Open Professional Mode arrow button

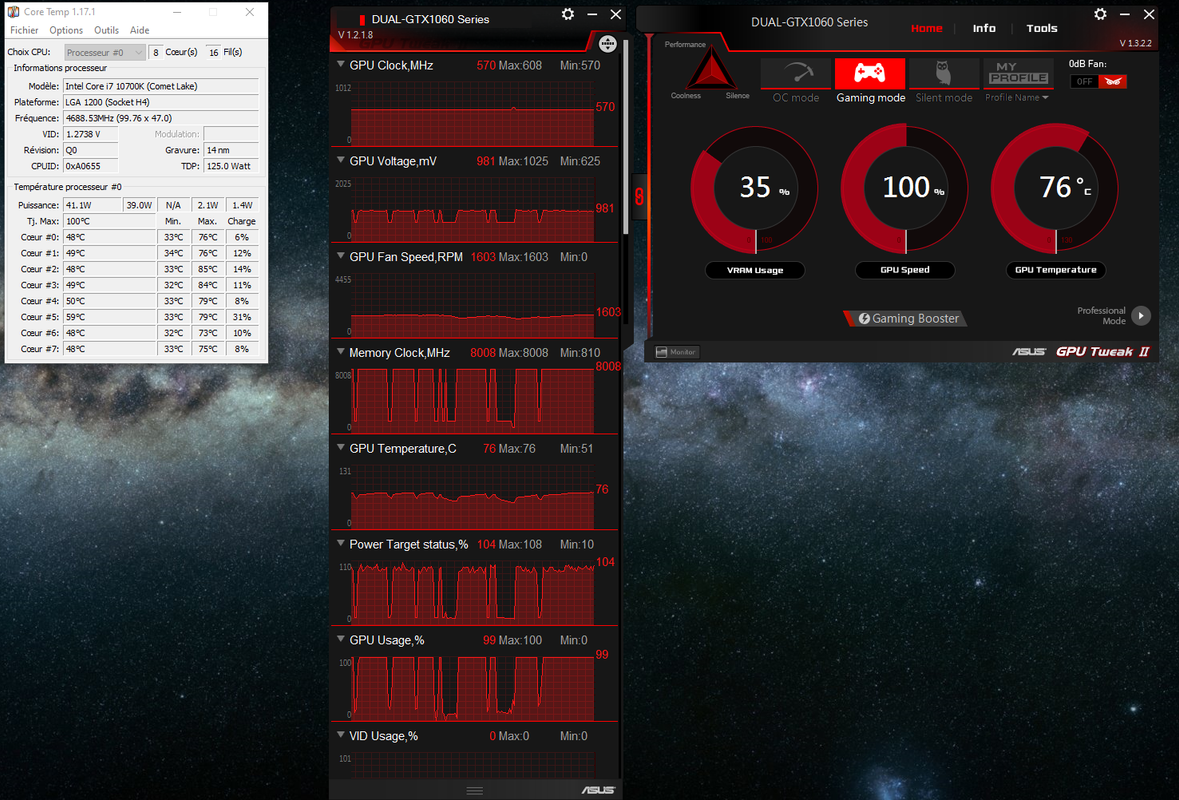(x=1141, y=316)
